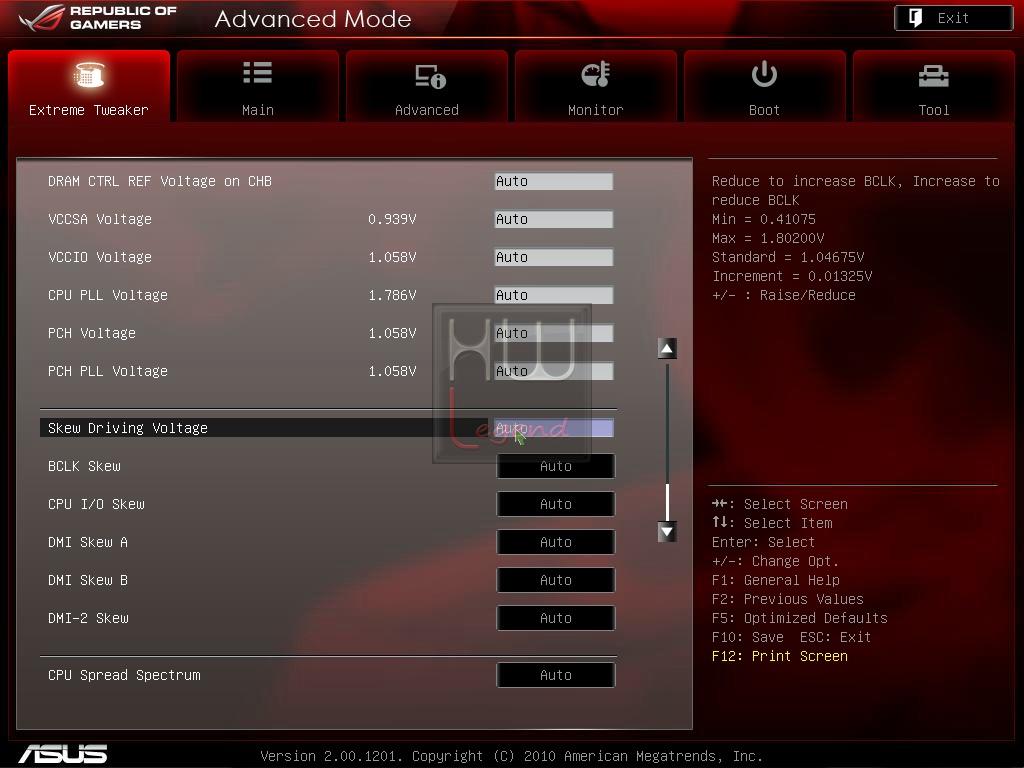This screenshot has height=768, width=1024.
Task: Open DMI Skew A Auto dropdown
Action: pyautogui.click(x=556, y=542)
